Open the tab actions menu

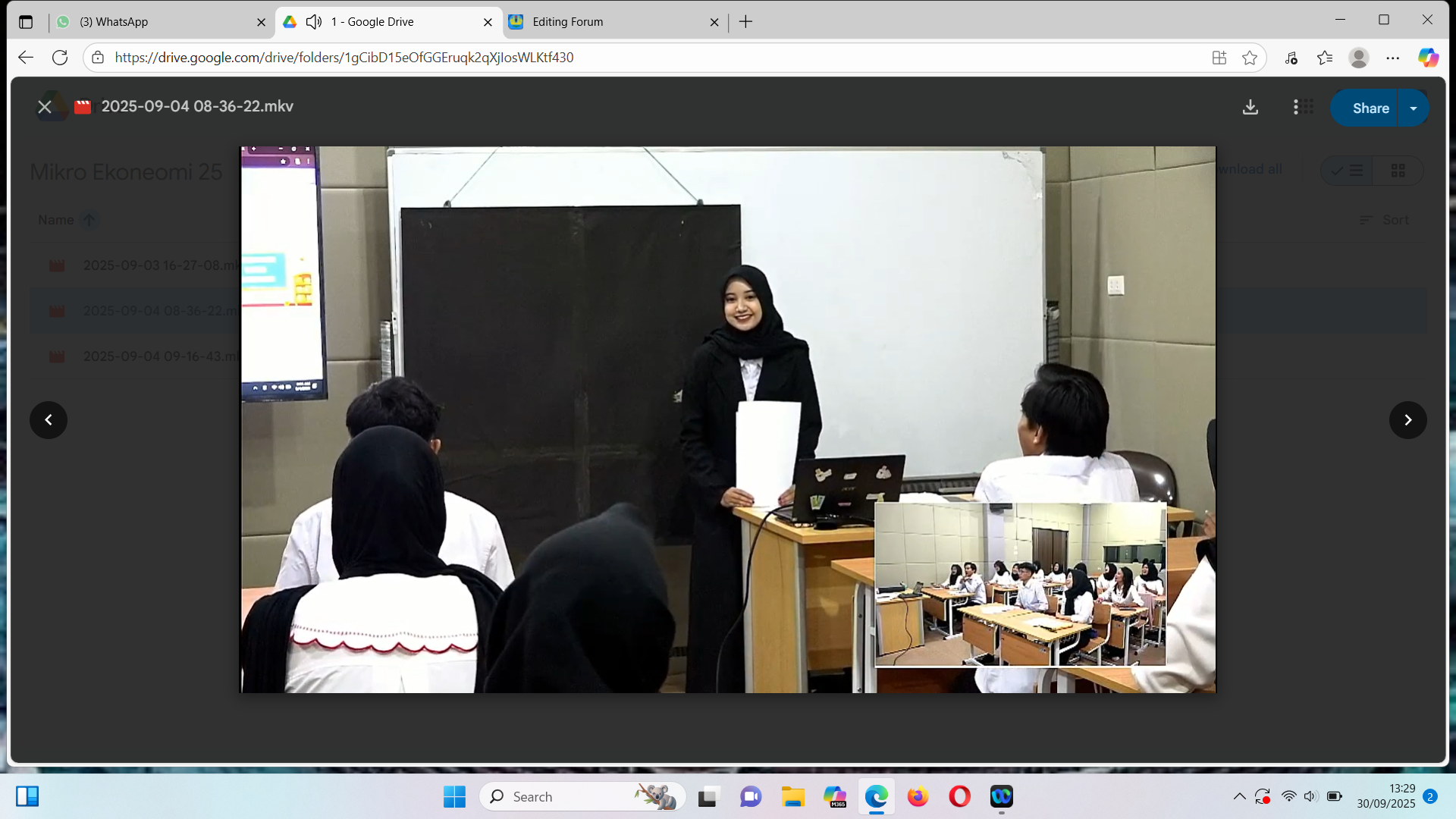point(26,22)
